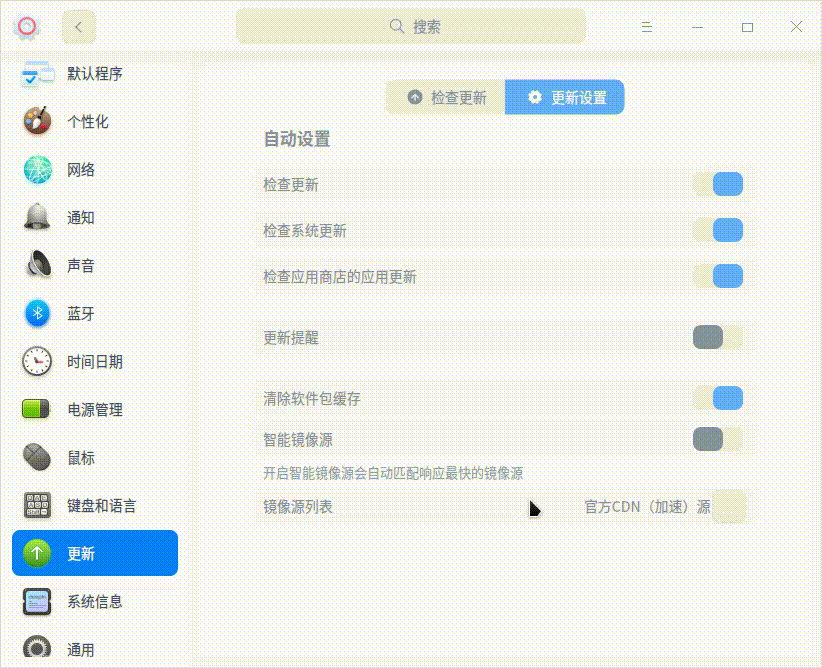Click the 键盘和语言 keyboard icon
822x668 pixels.
(x=37, y=504)
